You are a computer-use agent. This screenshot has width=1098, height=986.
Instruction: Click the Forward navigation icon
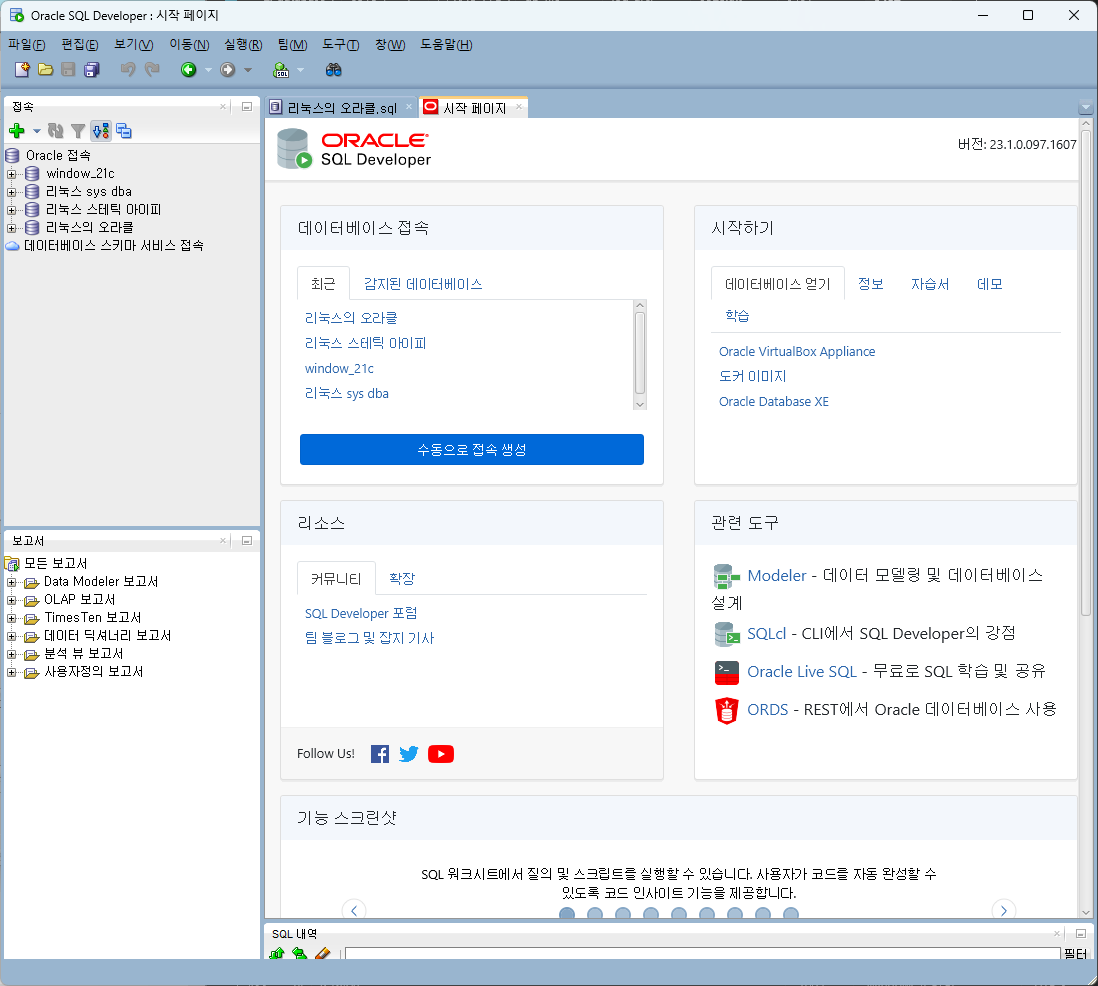[x=228, y=69]
